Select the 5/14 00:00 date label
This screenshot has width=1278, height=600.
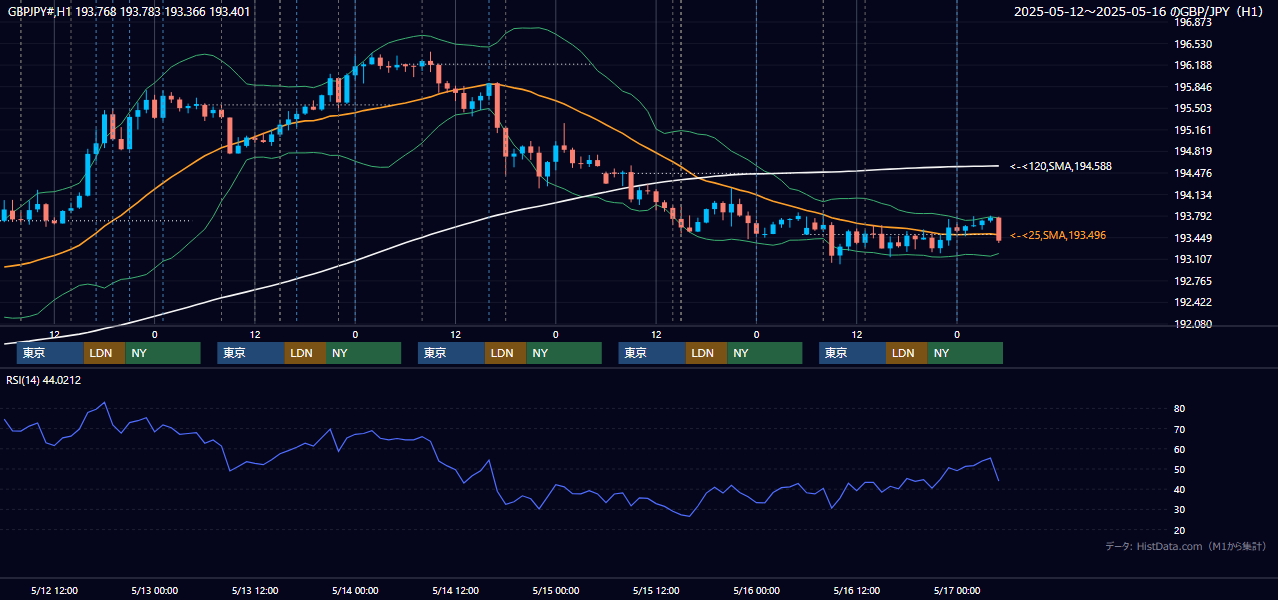pos(356,591)
